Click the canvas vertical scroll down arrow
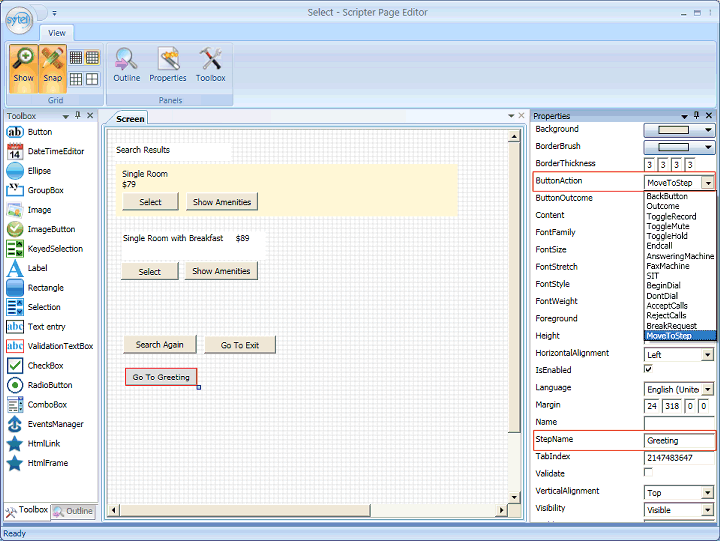Screen dimensions: 720x541 pyautogui.click(x=514, y=497)
